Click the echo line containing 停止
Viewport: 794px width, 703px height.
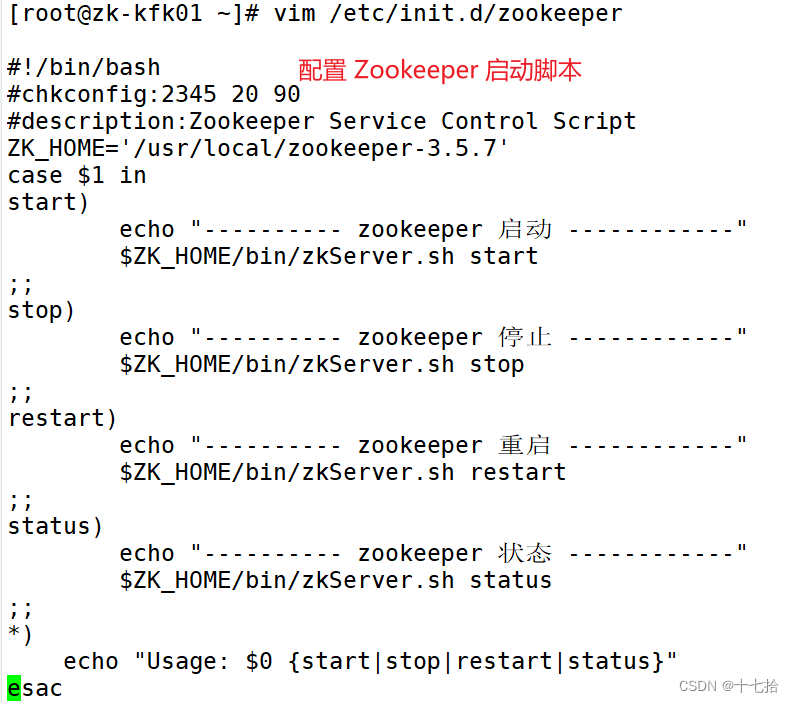(433, 338)
